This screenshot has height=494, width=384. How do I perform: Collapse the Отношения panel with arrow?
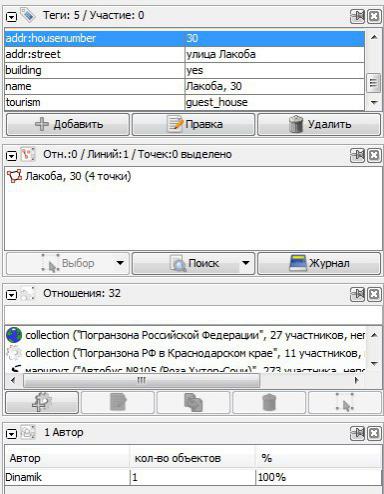(x=12, y=295)
